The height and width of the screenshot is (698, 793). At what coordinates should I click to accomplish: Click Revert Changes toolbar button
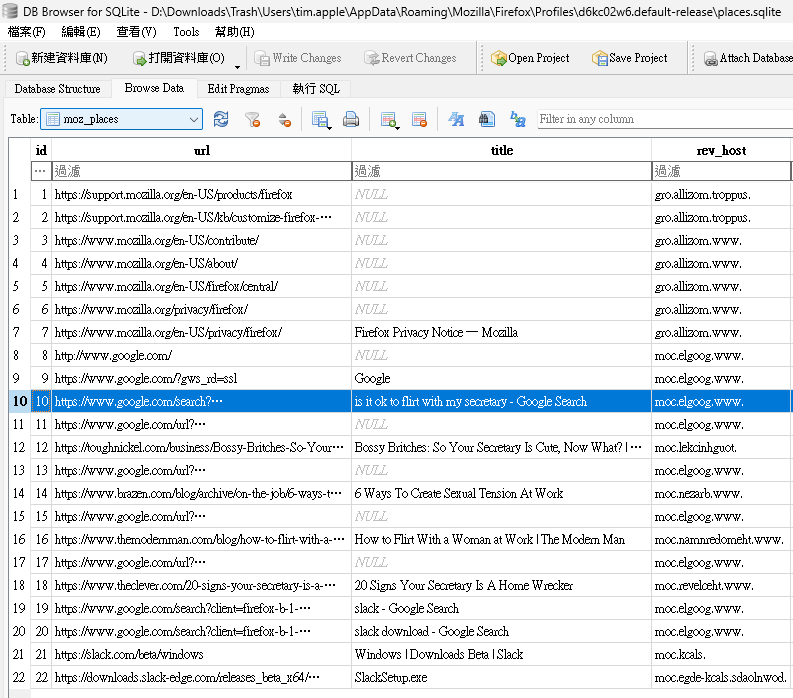(410, 58)
